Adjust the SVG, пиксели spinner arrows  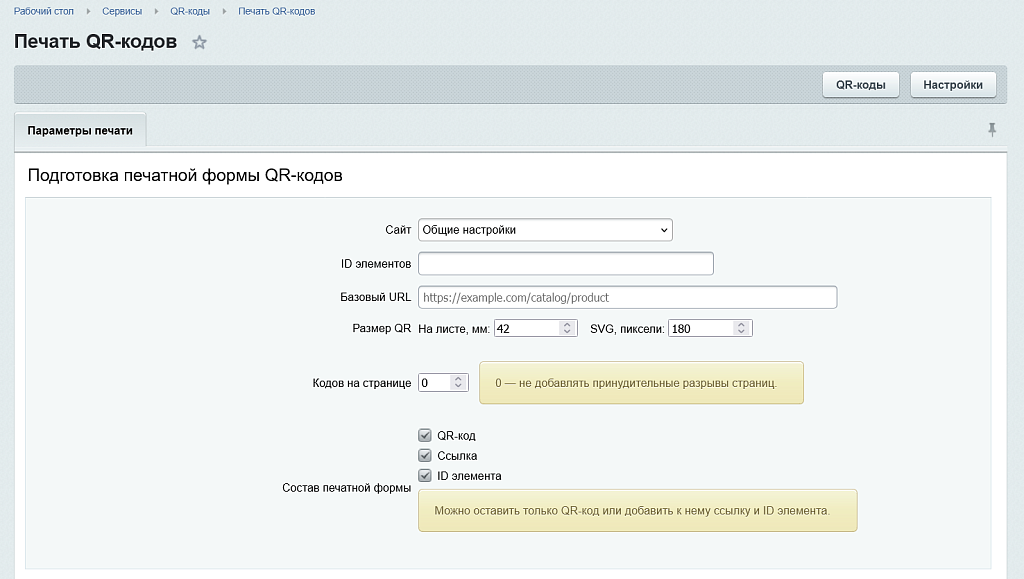pos(741,328)
